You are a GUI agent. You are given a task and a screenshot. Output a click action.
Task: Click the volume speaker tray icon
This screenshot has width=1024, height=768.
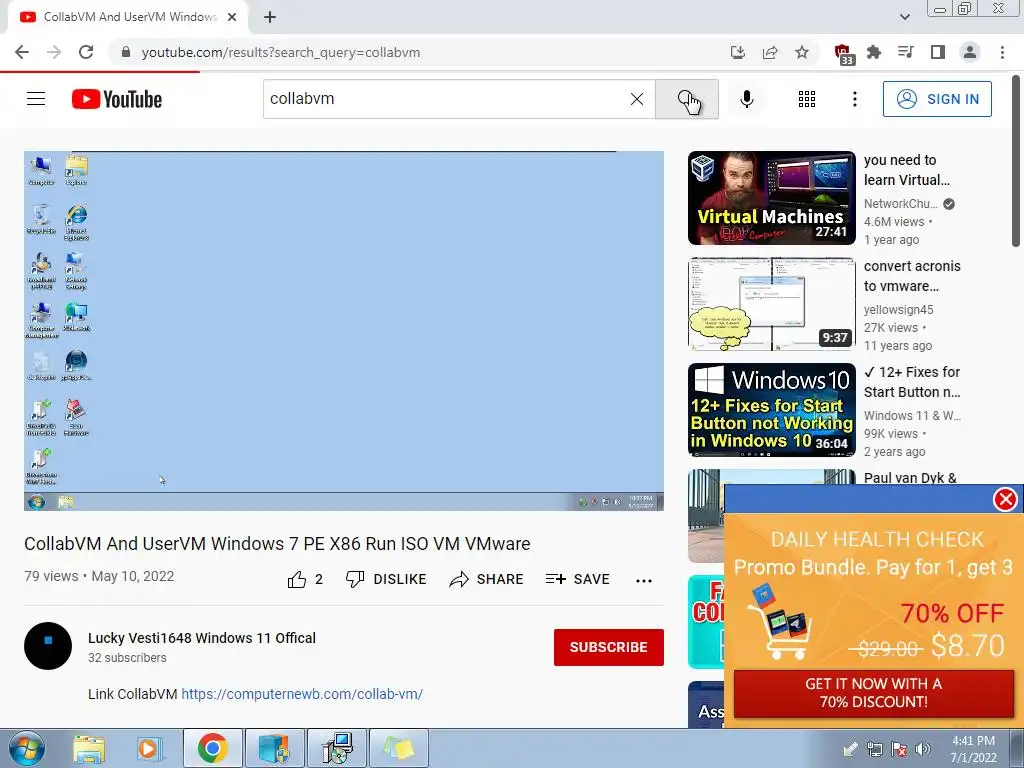tap(922, 749)
